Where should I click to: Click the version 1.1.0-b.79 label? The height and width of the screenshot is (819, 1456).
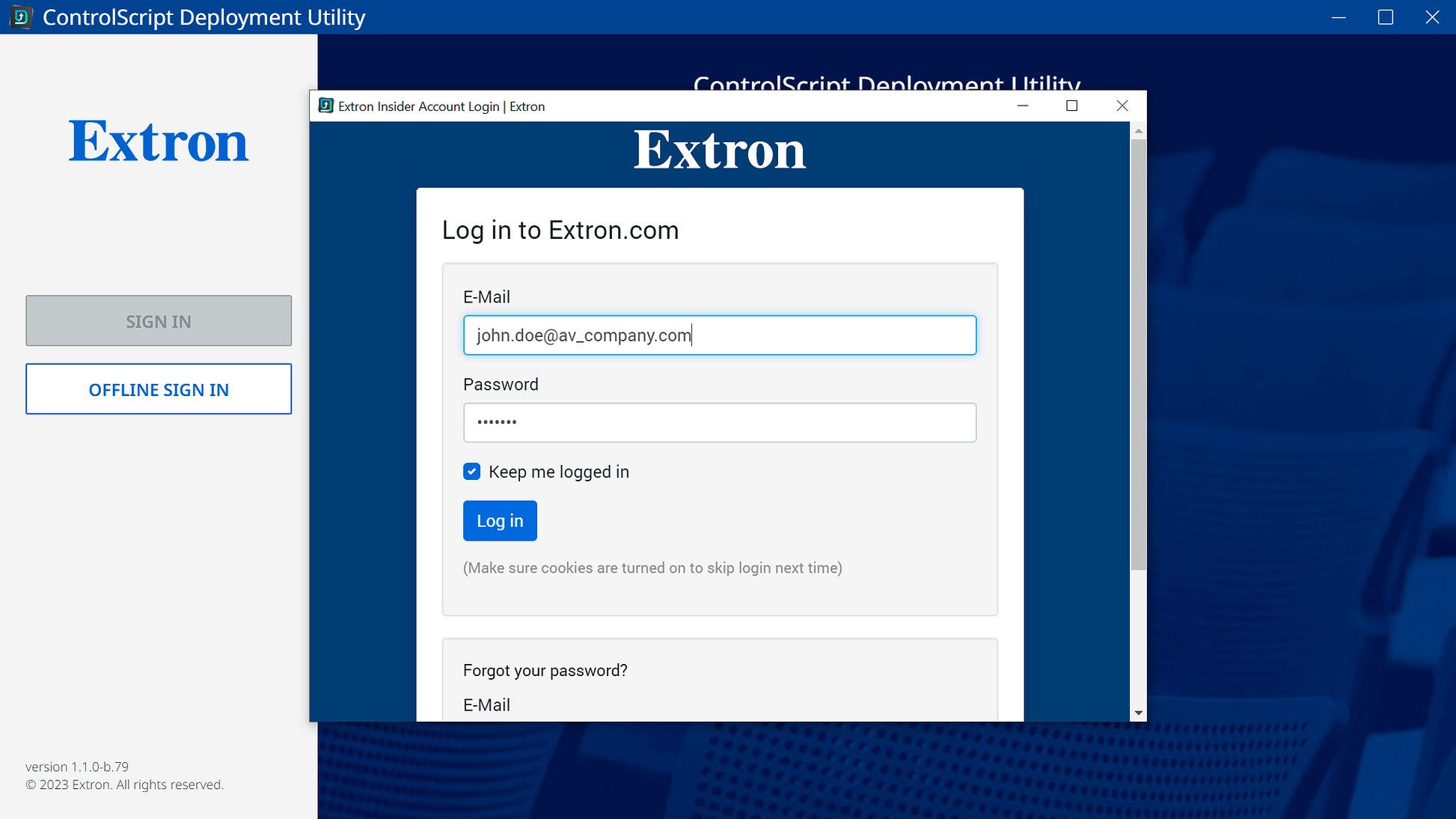[77, 767]
